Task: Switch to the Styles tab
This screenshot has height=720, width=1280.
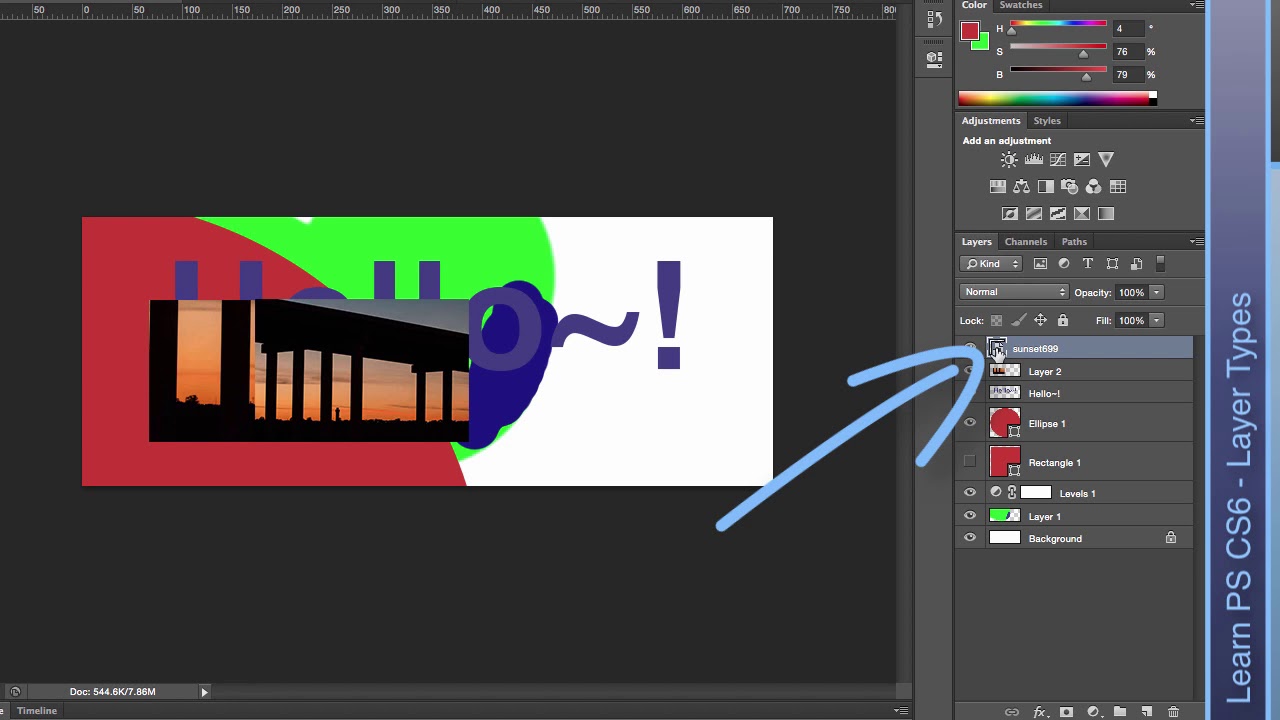Action: tap(1047, 121)
